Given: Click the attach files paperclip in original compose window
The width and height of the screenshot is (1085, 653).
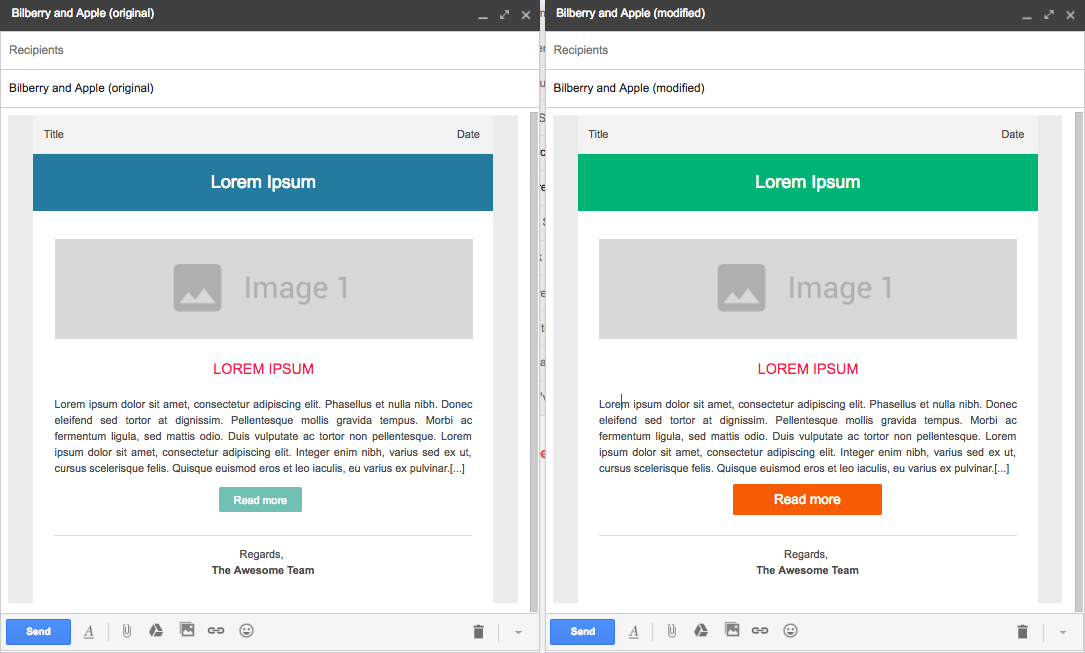Looking at the screenshot, I should tap(127, 631).
